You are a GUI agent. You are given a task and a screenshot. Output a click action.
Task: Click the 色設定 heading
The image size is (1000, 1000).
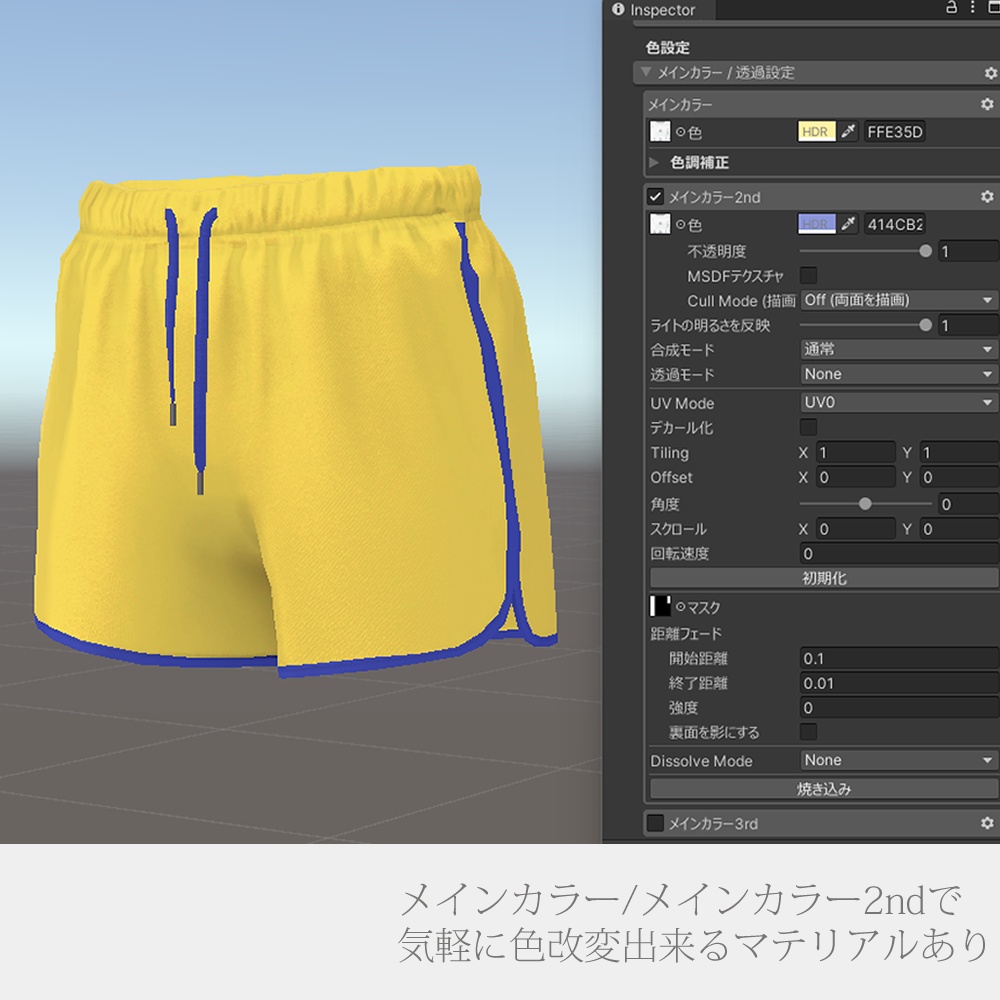668,48
